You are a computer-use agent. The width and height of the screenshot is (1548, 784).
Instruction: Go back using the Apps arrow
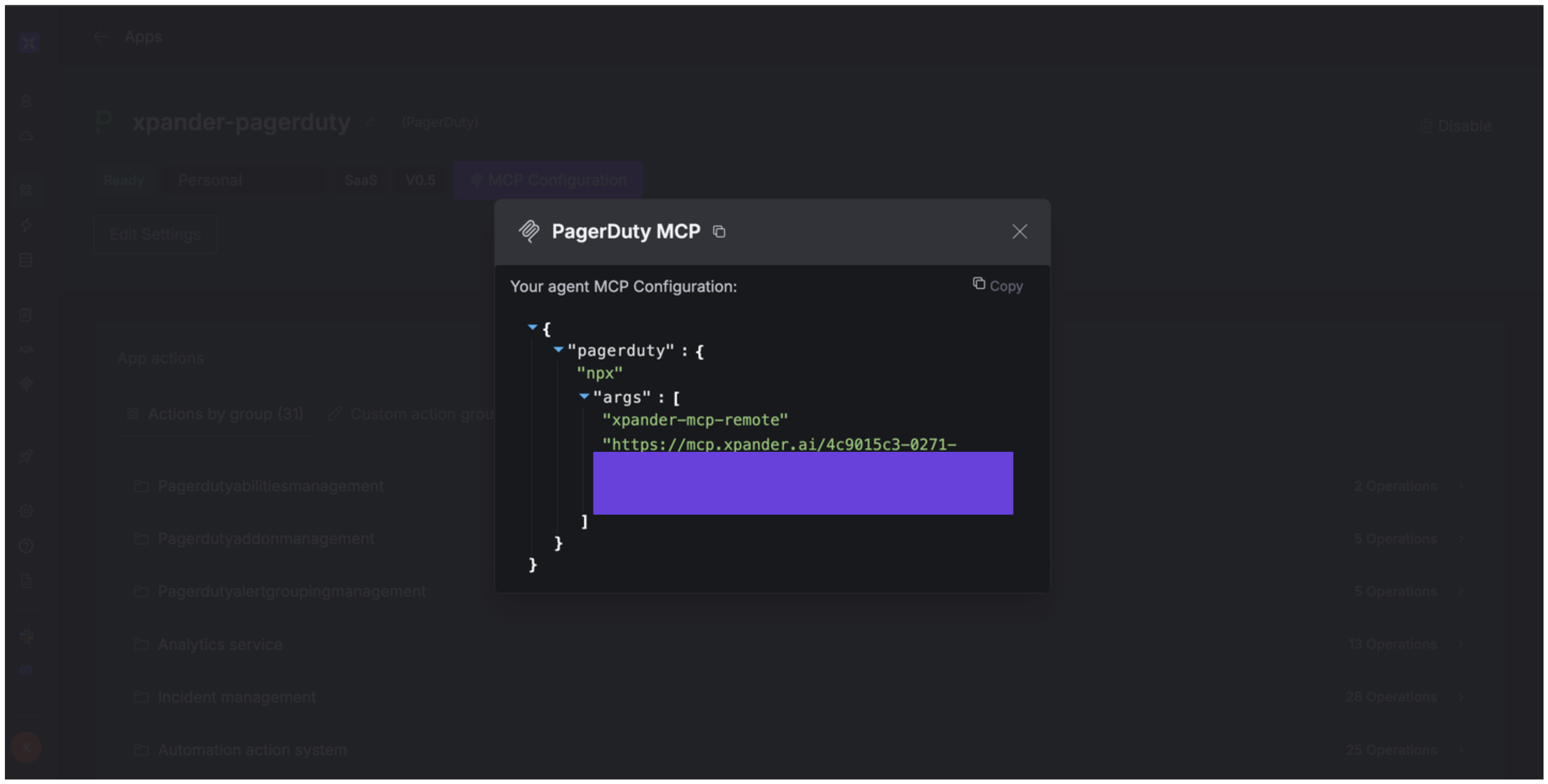[x=100, y=36]
